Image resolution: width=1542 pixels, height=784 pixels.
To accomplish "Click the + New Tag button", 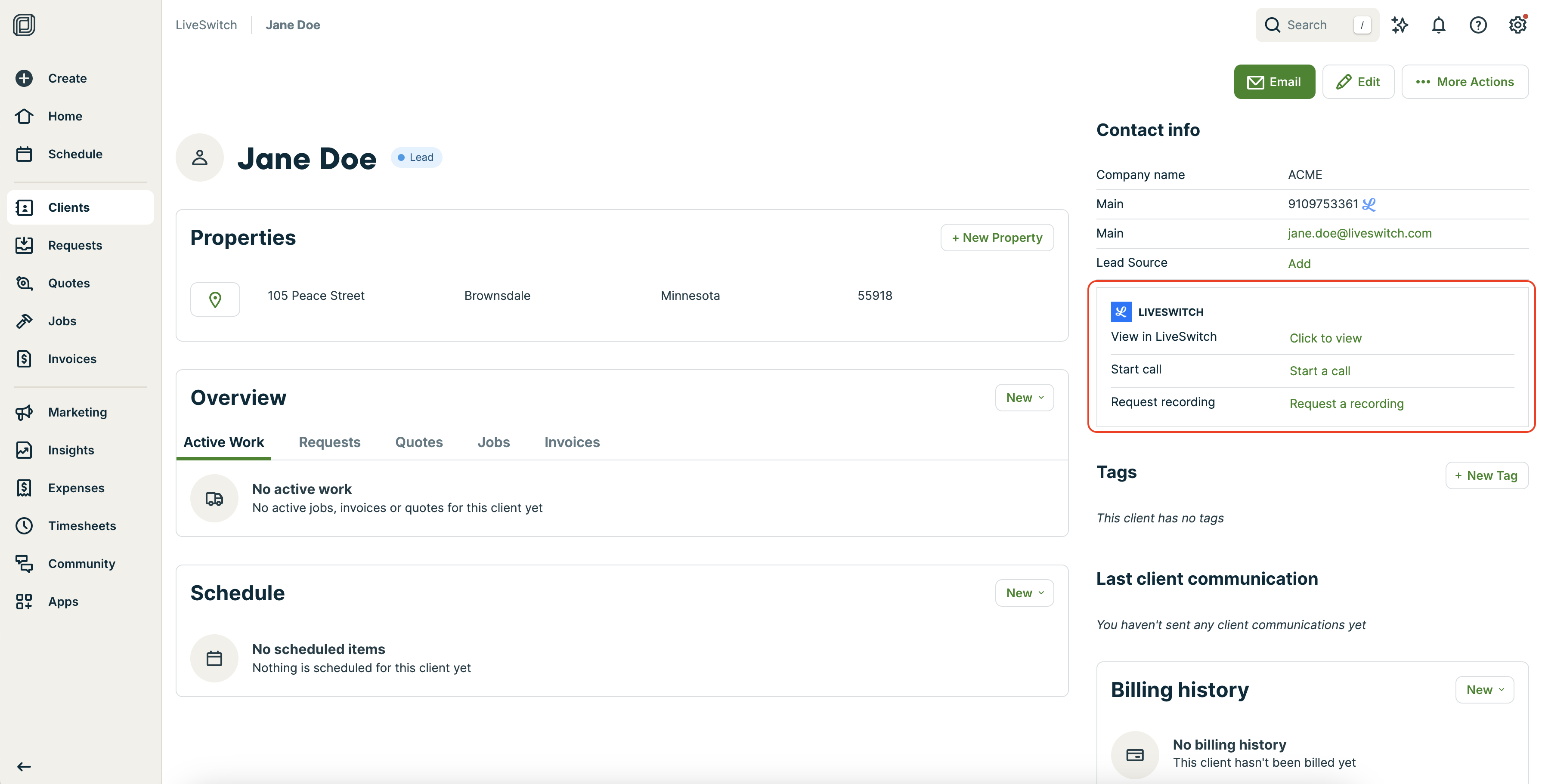I will (1486, 476).
